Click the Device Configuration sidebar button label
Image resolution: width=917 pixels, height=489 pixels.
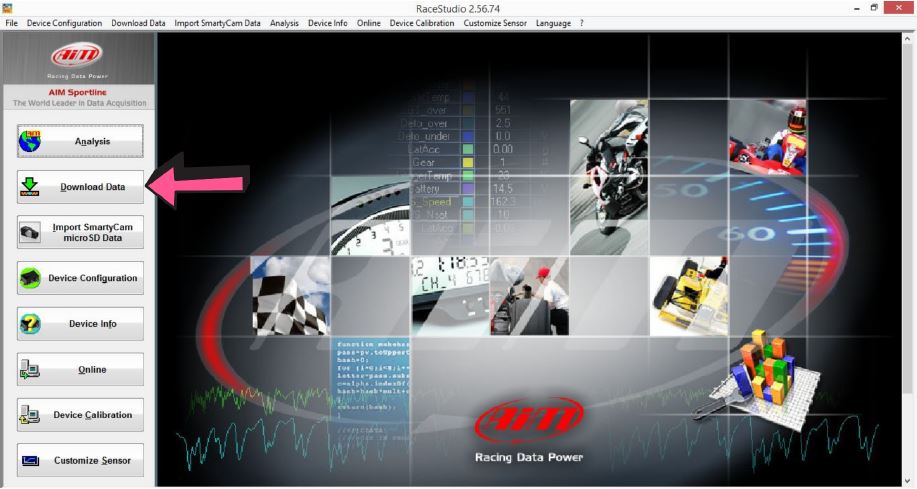tap(92, 278)
